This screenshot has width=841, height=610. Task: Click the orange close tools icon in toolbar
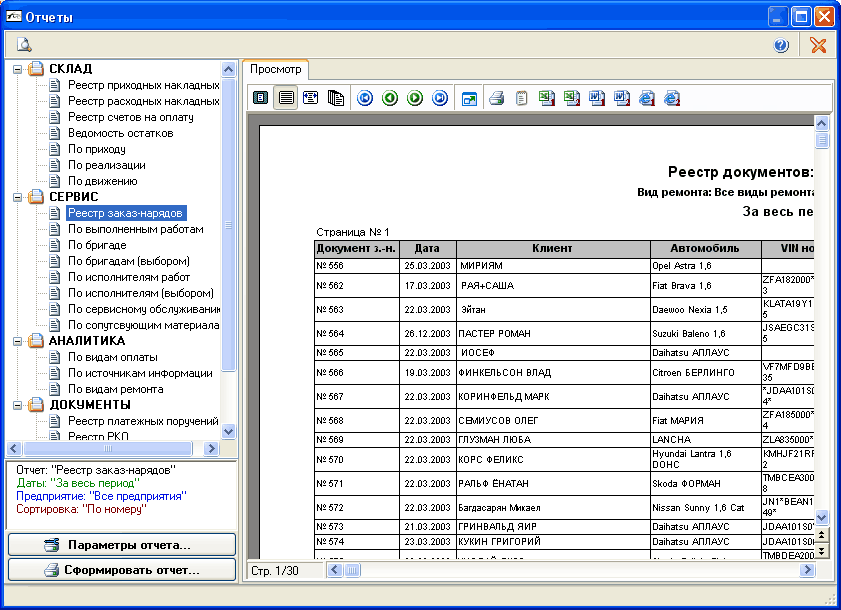coord(818,45)
